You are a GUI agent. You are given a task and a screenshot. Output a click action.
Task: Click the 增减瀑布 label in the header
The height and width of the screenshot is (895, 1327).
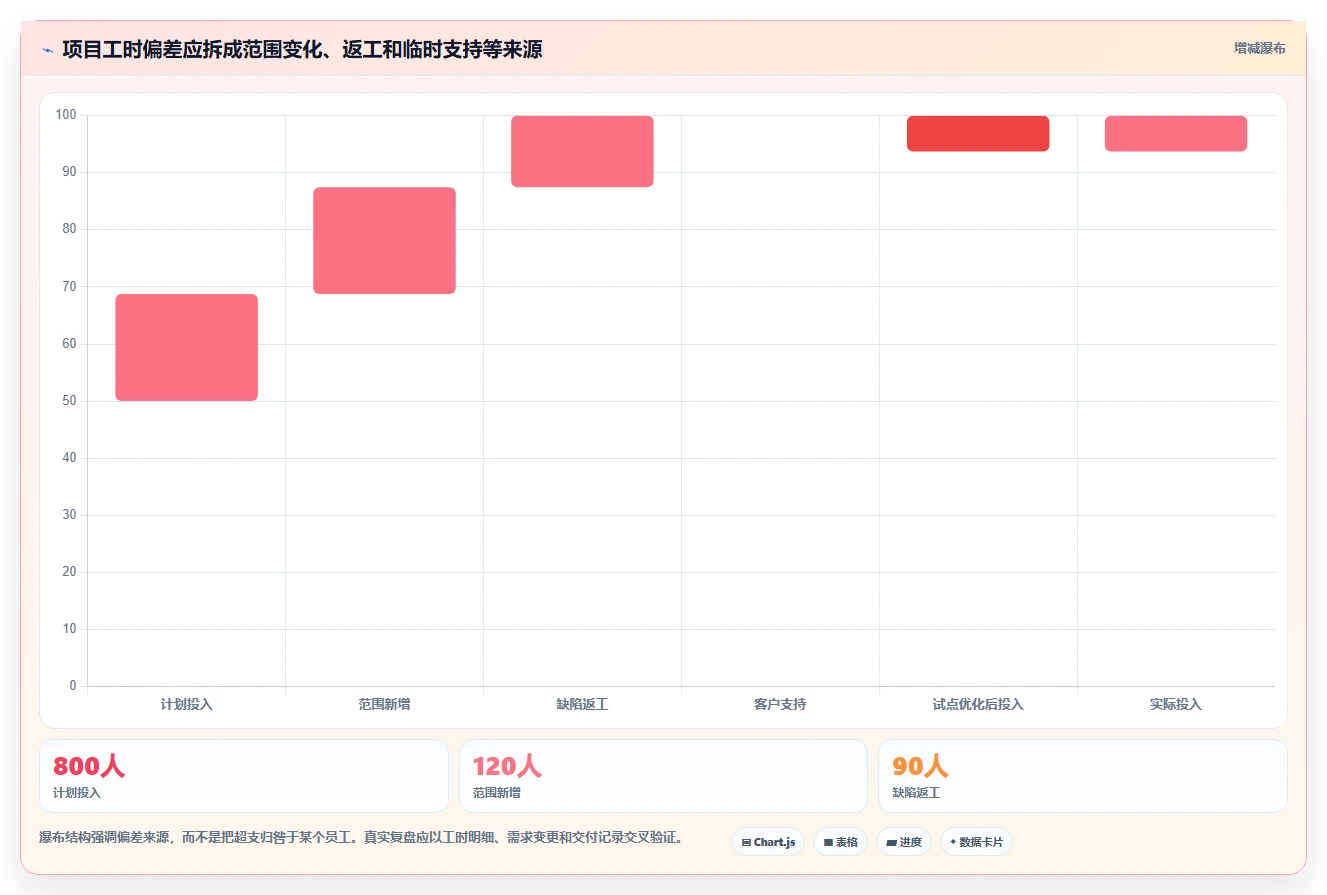pyautogui.click(x=1260, y=48)
